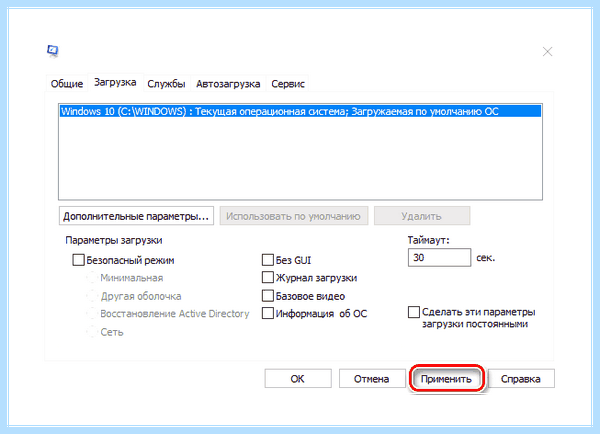Go to the Автозагрузка tab
Viewport: 600px width, 434px height.
[x=228, y=83]
